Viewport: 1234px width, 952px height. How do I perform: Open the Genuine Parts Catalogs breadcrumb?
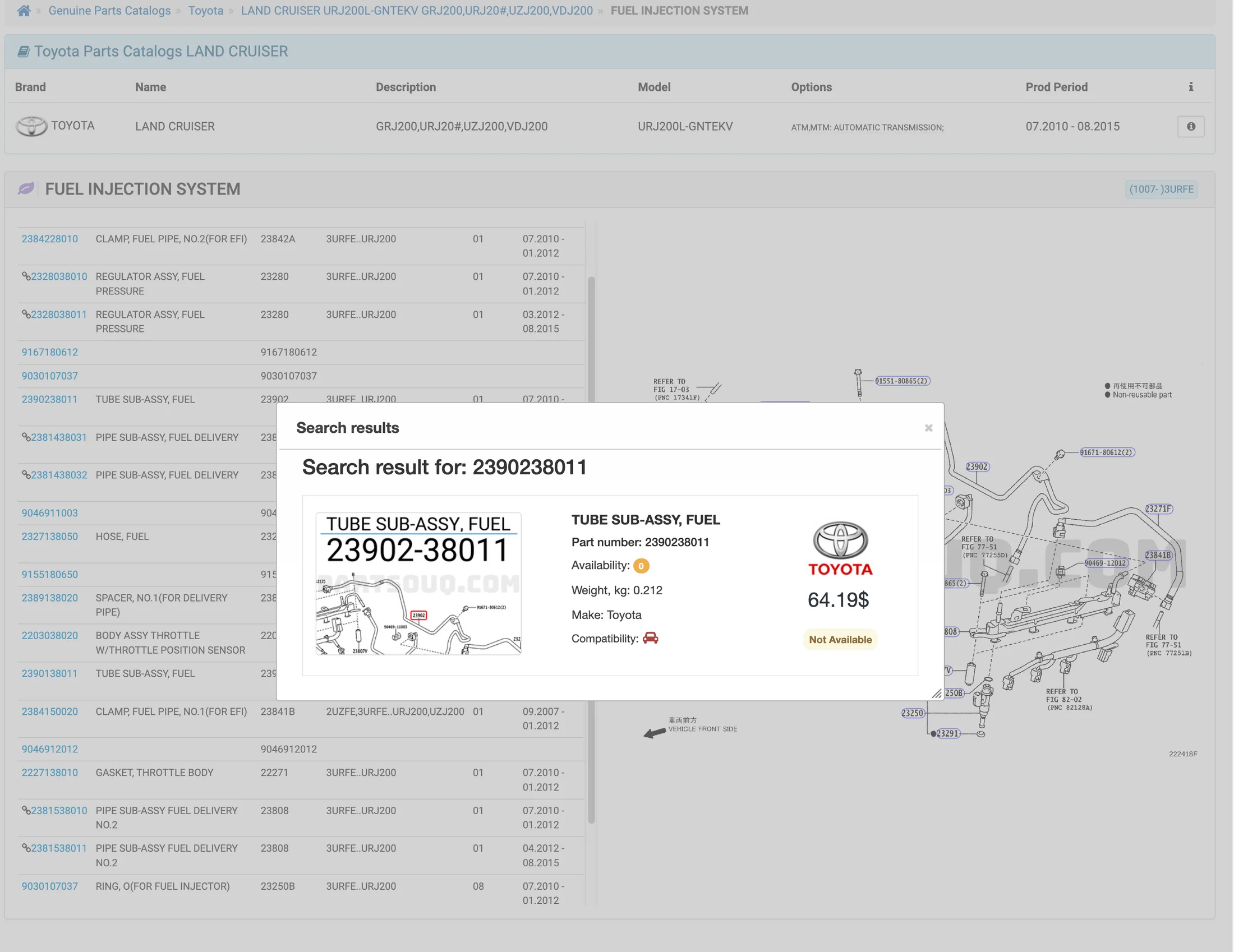click(109, 11)
